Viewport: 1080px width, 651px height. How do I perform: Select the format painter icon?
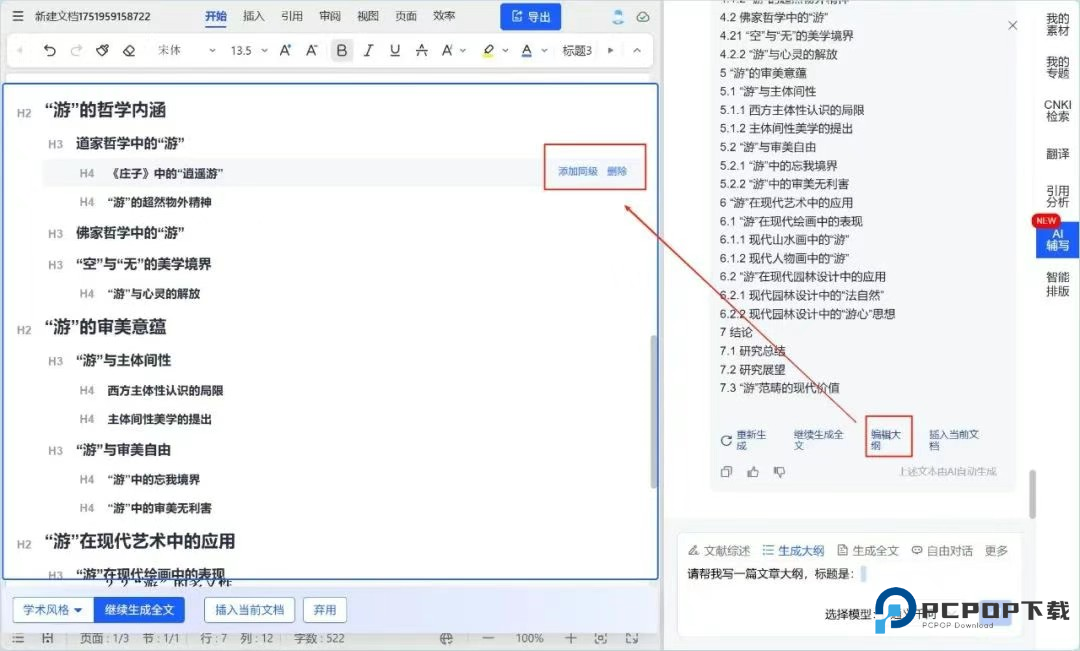(x=102, y=51)
